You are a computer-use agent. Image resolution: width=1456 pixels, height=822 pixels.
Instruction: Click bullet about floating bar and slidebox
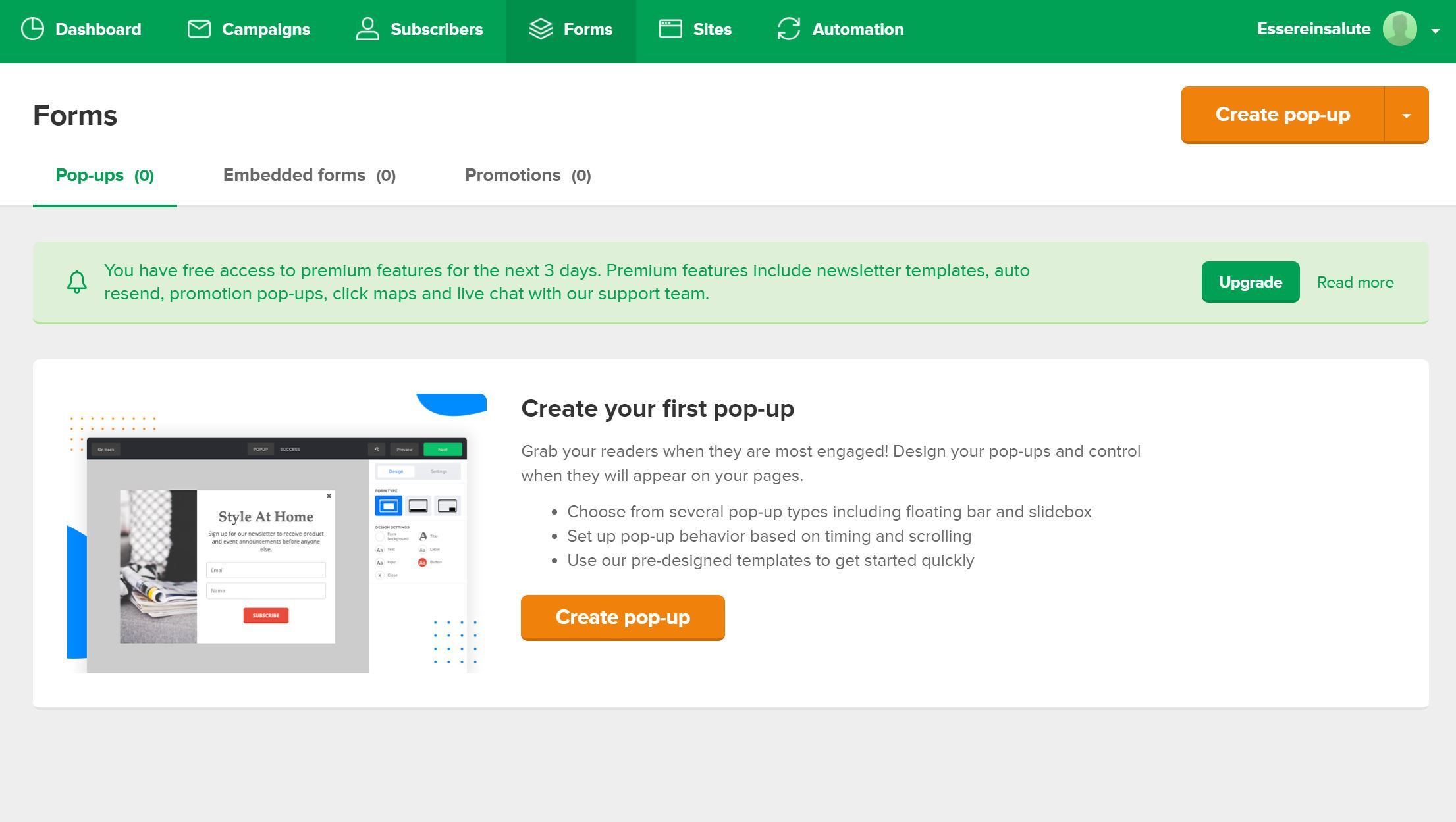click(829, 512)
